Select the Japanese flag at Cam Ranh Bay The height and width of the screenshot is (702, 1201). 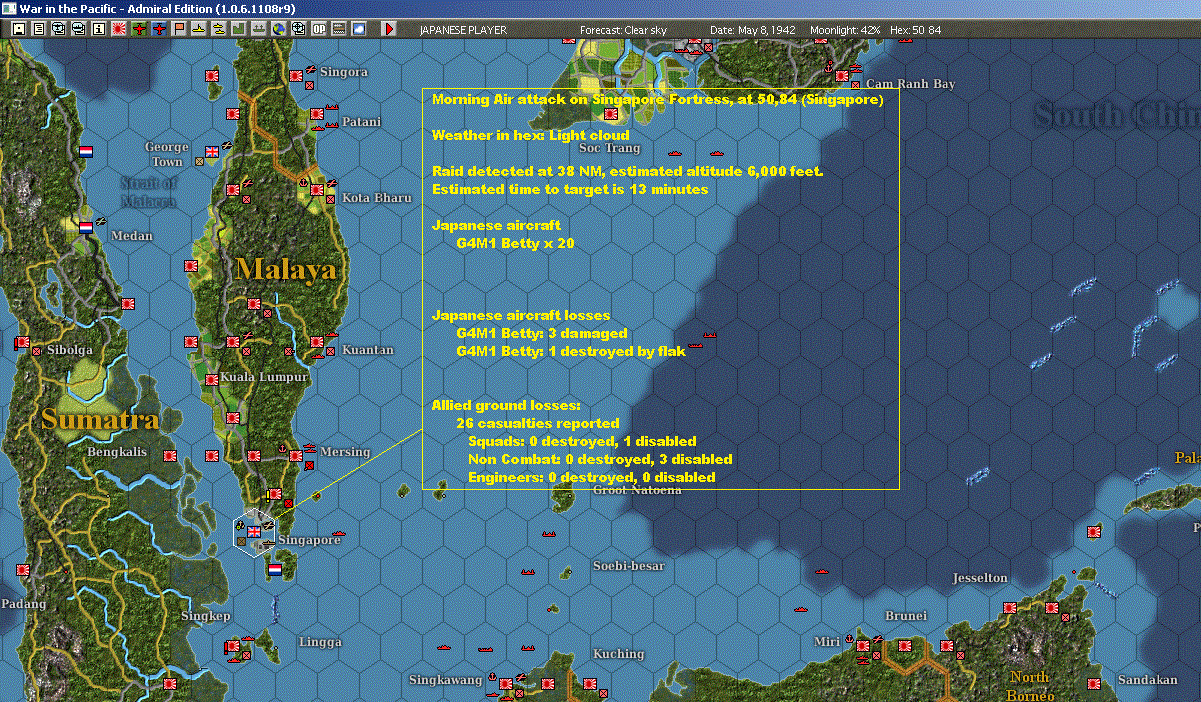(x=842, y=75)
